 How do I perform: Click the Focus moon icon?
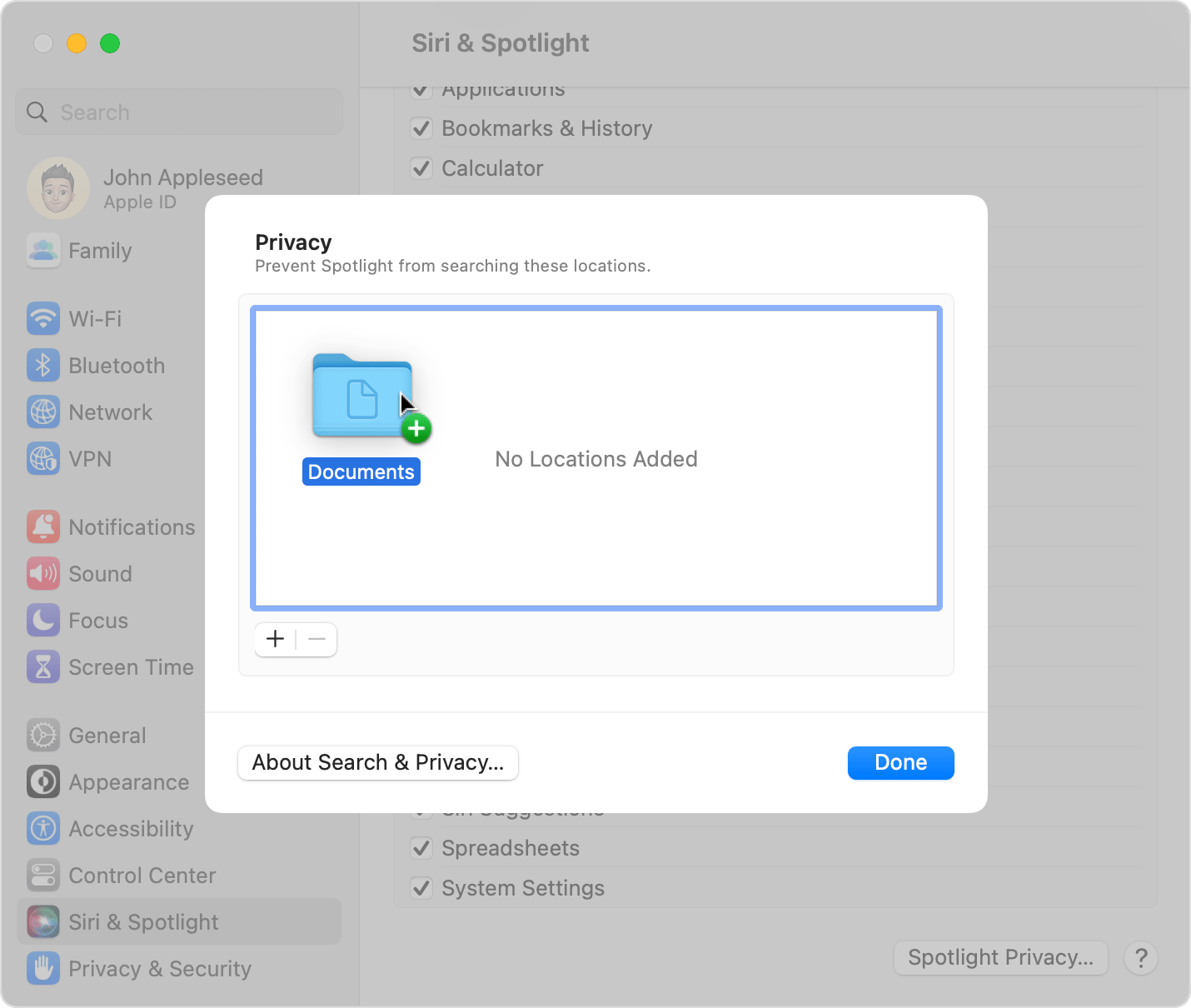coord(43,620)
